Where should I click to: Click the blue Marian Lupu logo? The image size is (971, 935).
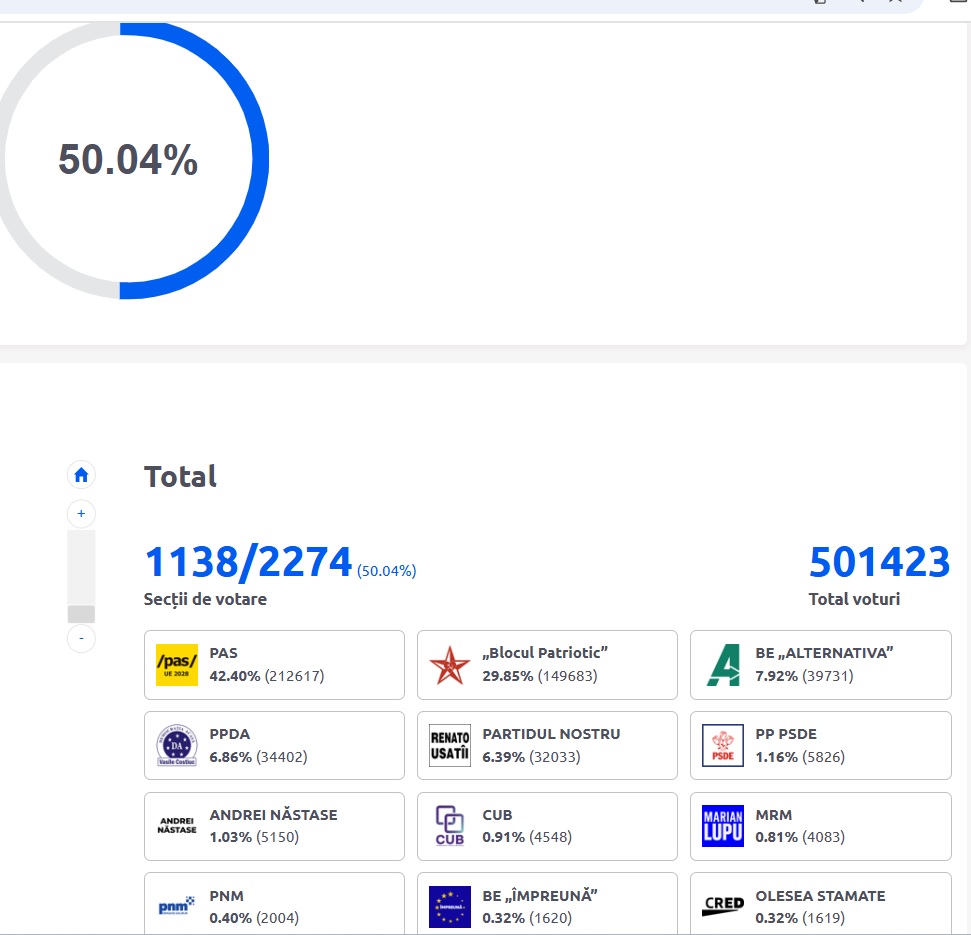[722, 826]
